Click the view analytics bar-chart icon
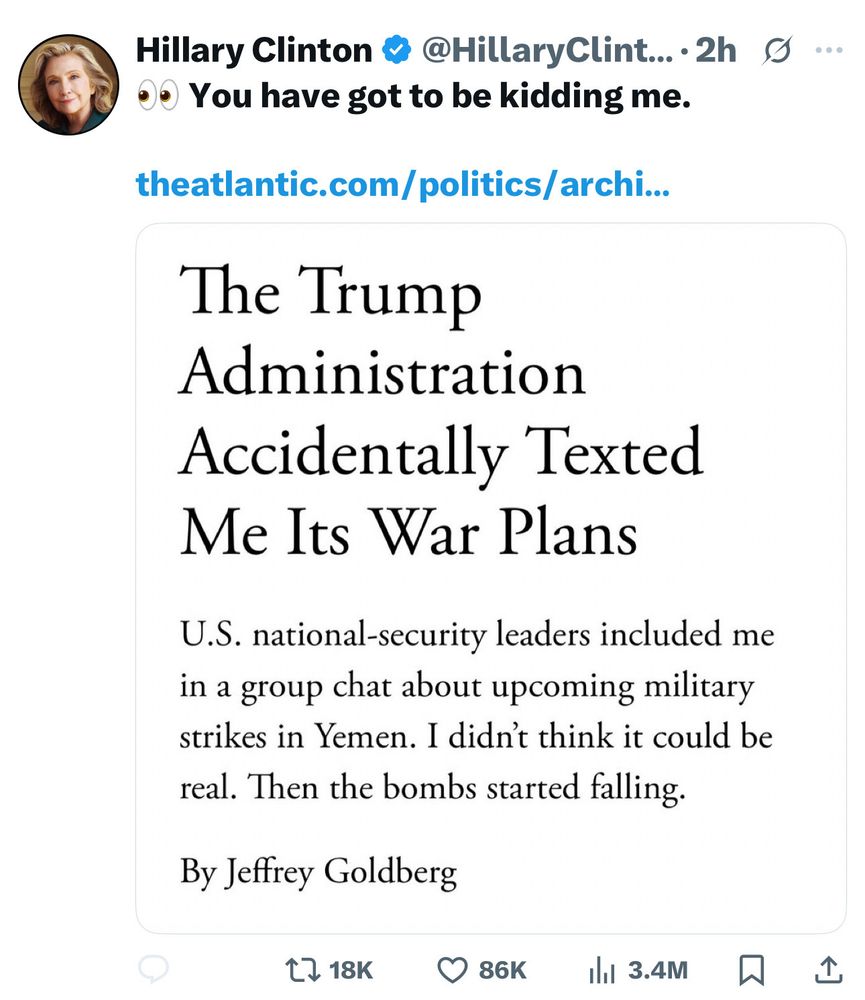 coord(602,968)
